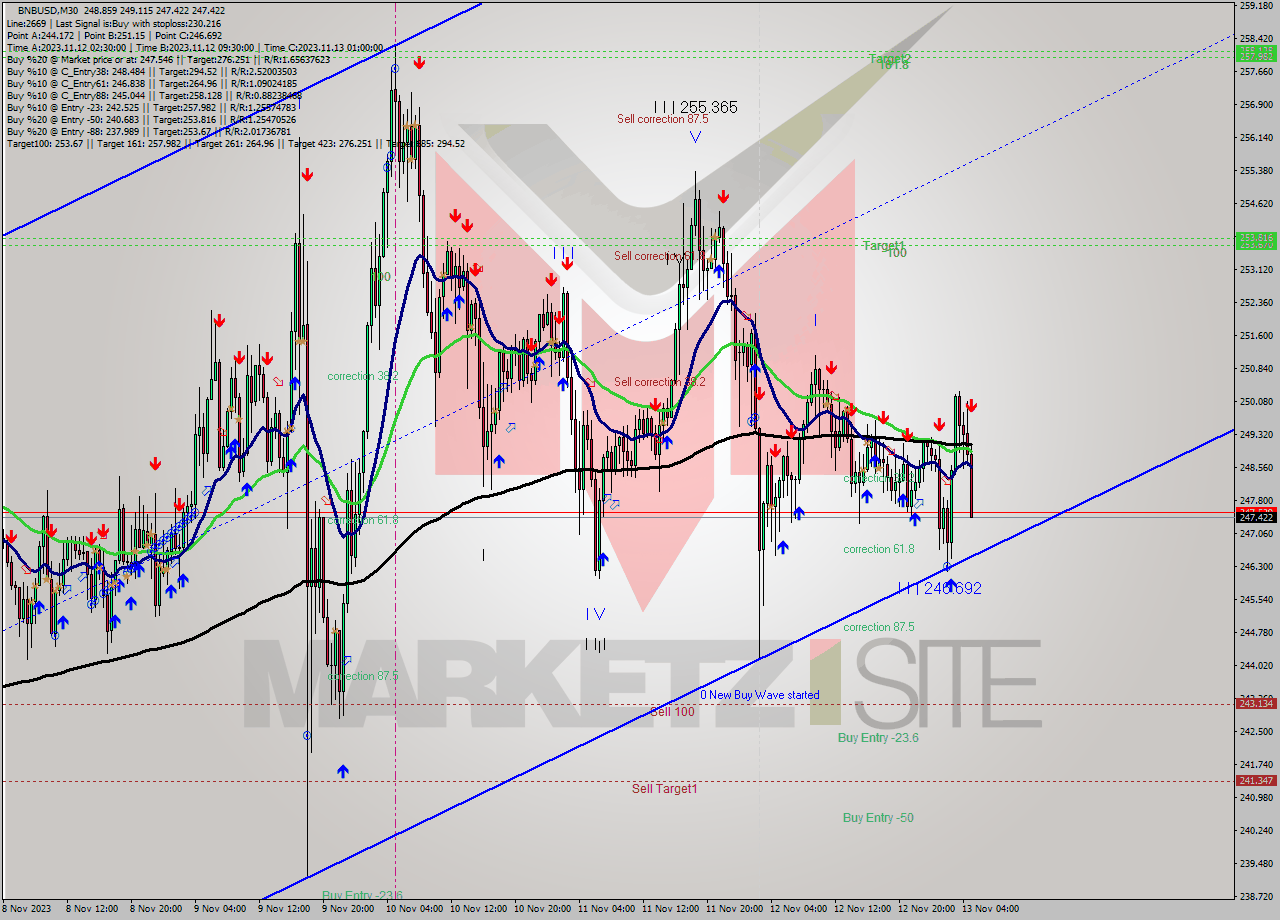Click the 'Sell Target1' level label
Viewport: 1280px width, 920px height.
[665, 789]
